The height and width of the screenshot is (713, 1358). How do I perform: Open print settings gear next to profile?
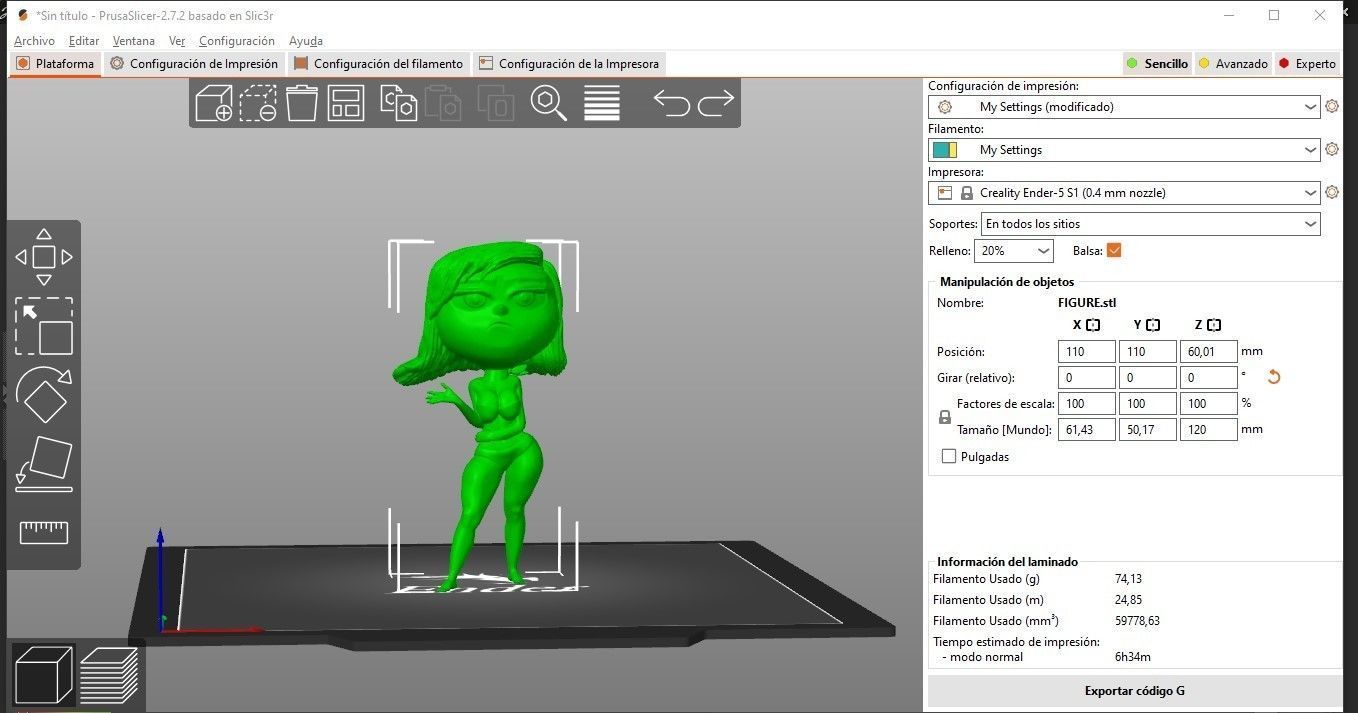[x=1332, y=107]
